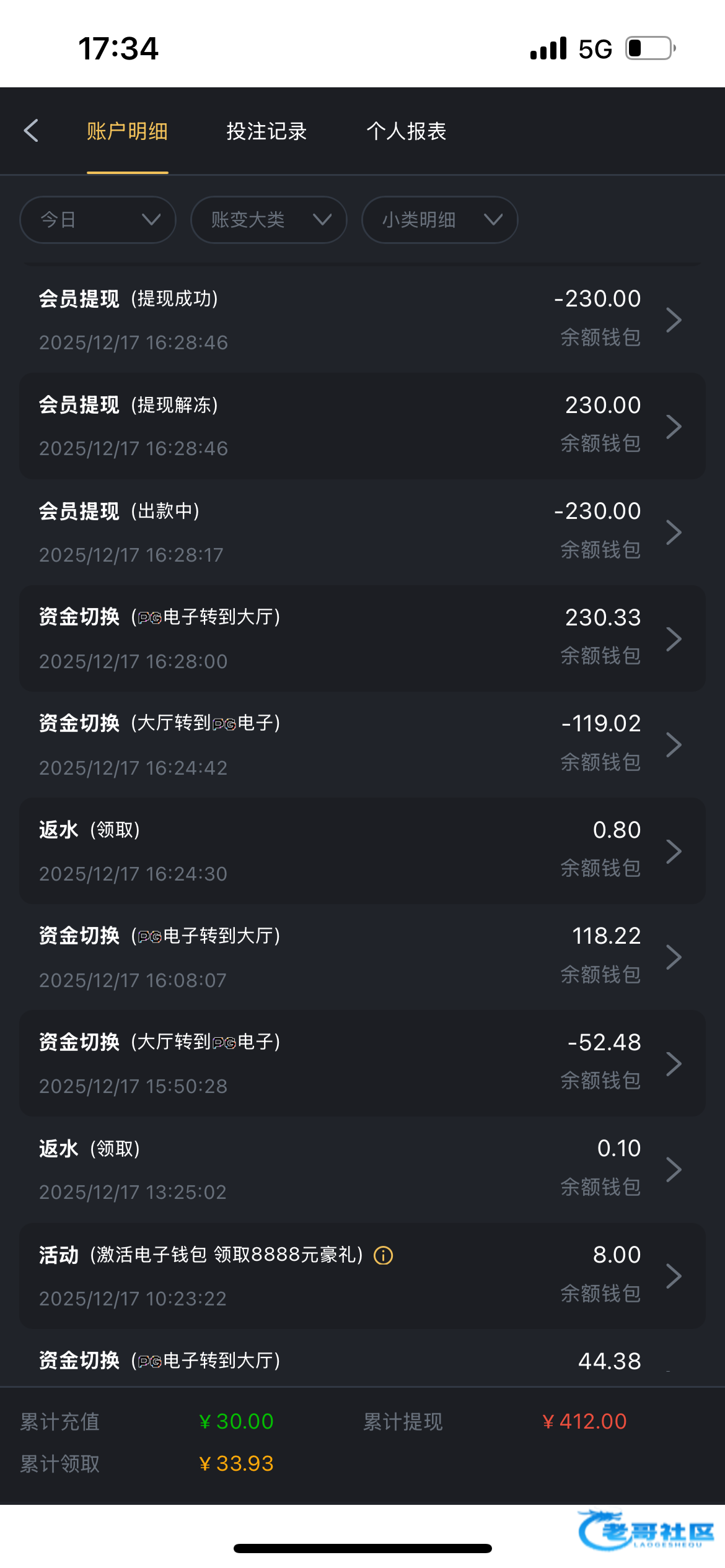725x1568 pixels.
Task: Tap the info icon beside 8888元豪礼 activity
Action: click(384, 1255)
